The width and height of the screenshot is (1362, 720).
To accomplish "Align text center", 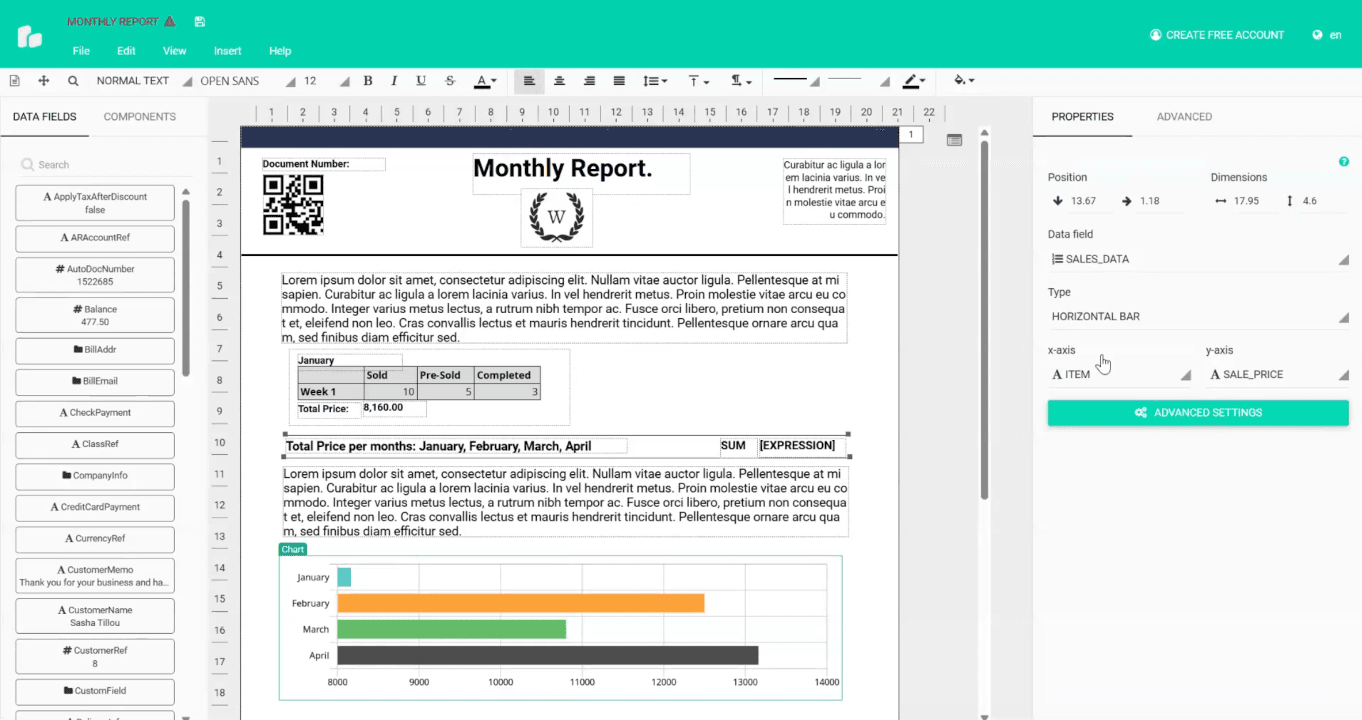I will 559,81.
